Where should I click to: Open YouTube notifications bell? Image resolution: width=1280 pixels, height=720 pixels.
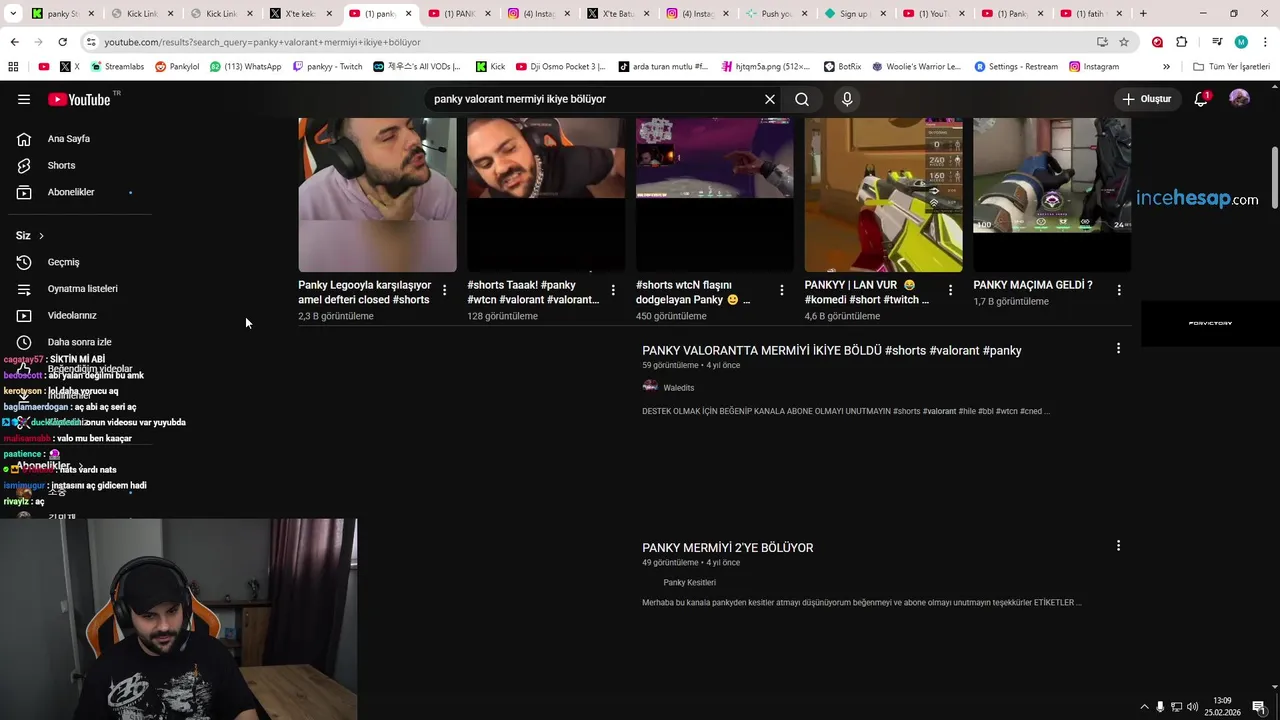coord(1202,99)
